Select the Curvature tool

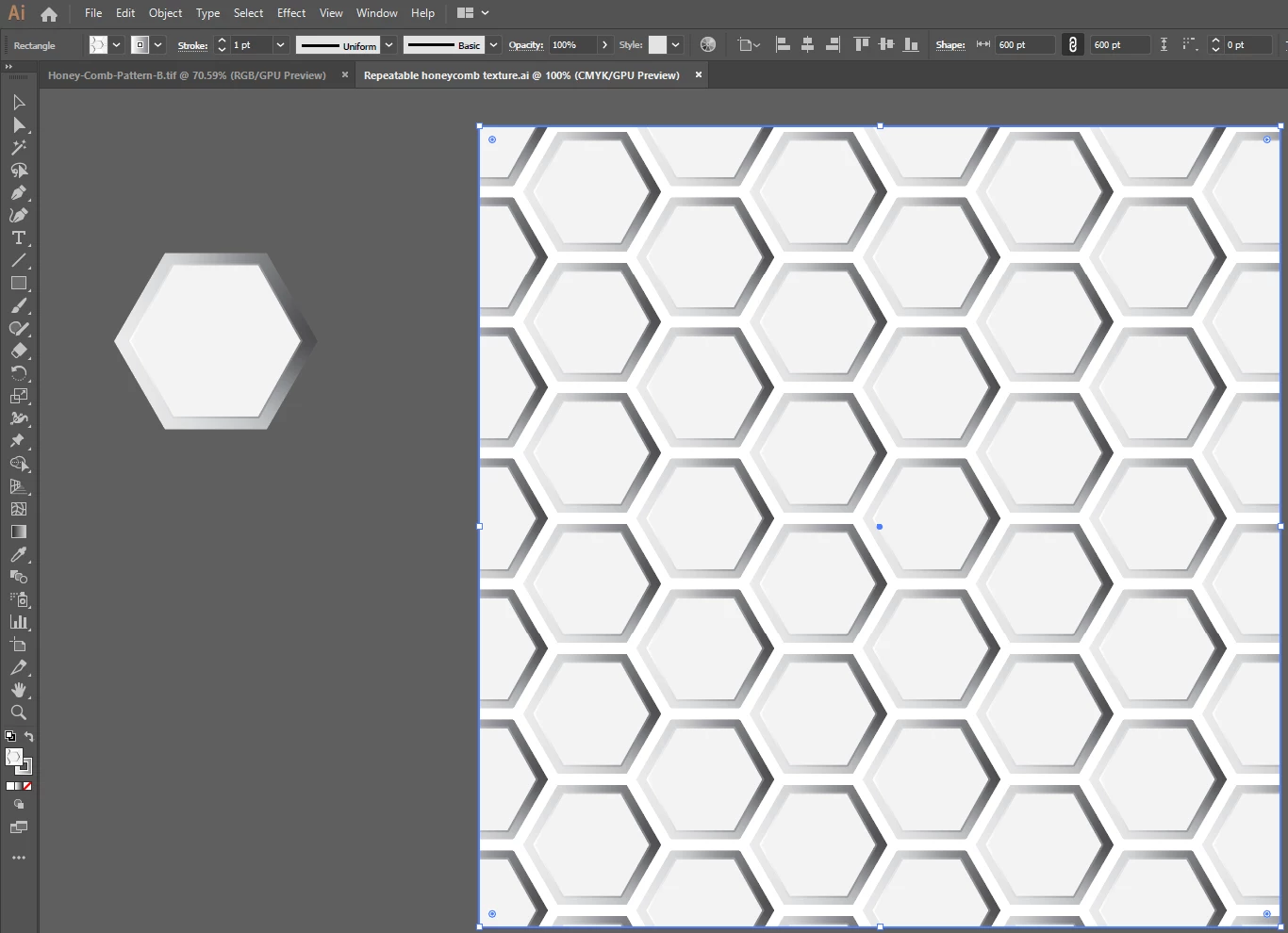tap(18, 215)
